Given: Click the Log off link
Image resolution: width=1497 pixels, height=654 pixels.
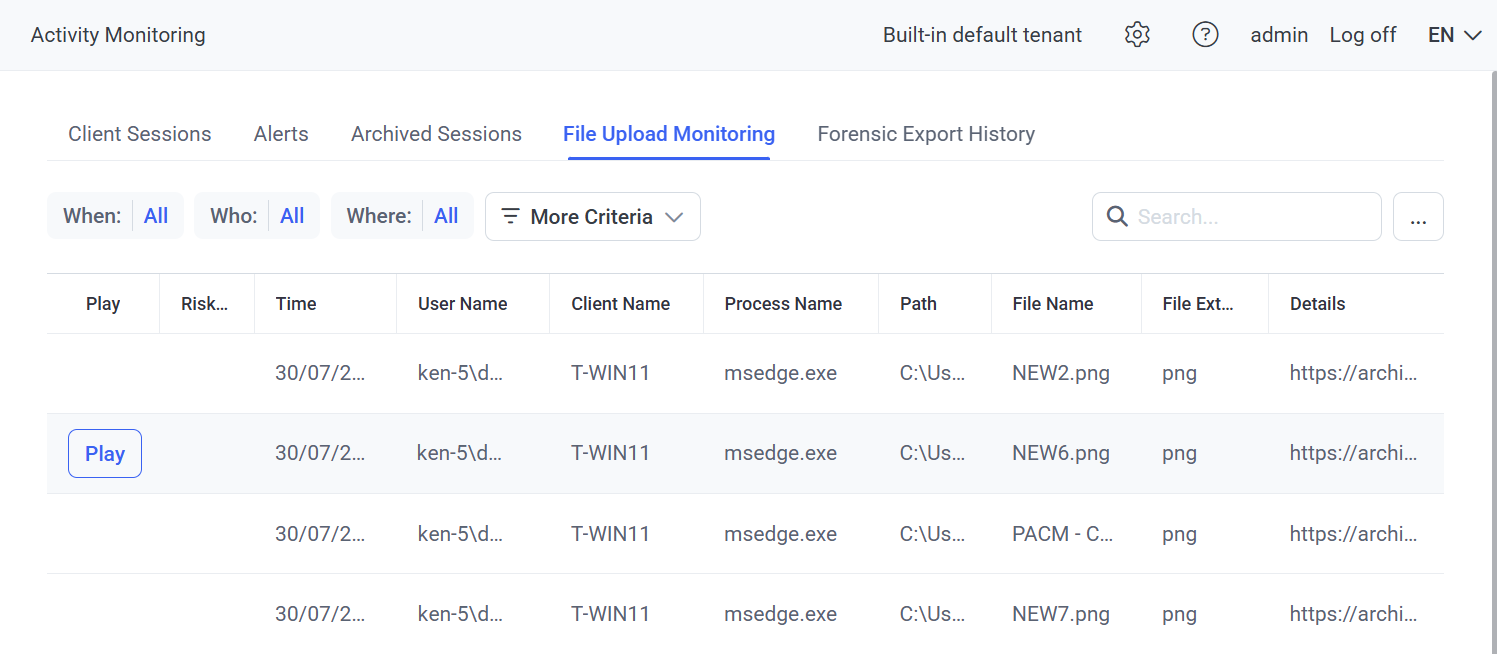Looking at the screenshot, I should 1362,35.
